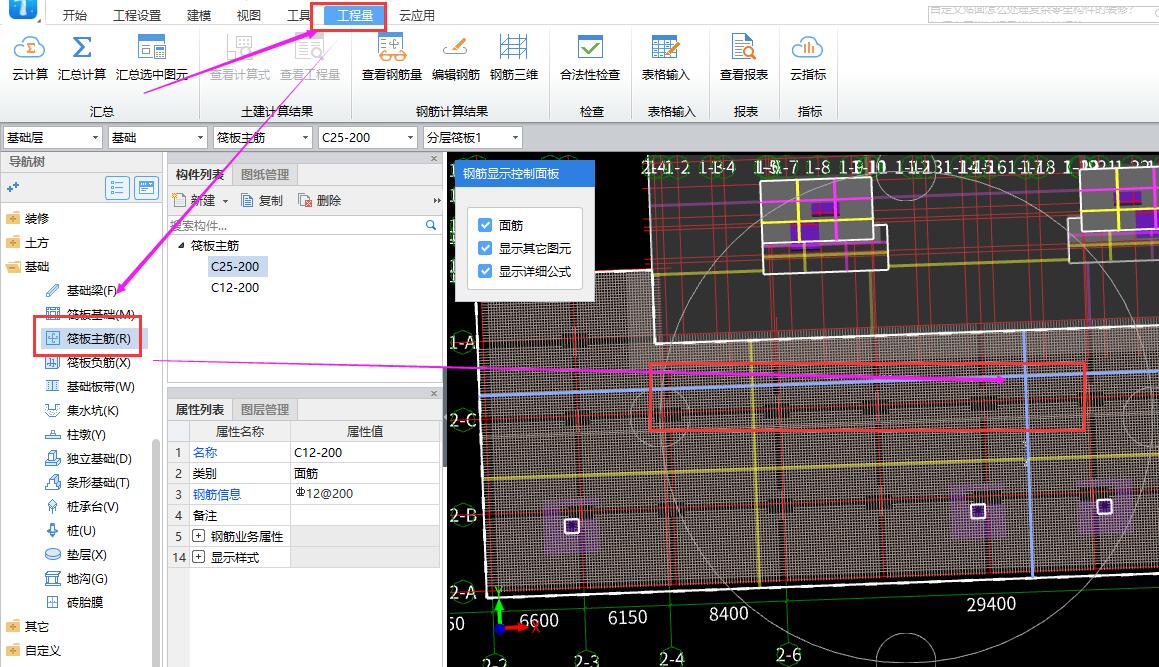Open the 开始 ribbon tab
1159x667 pixels.
coord(75,15)
